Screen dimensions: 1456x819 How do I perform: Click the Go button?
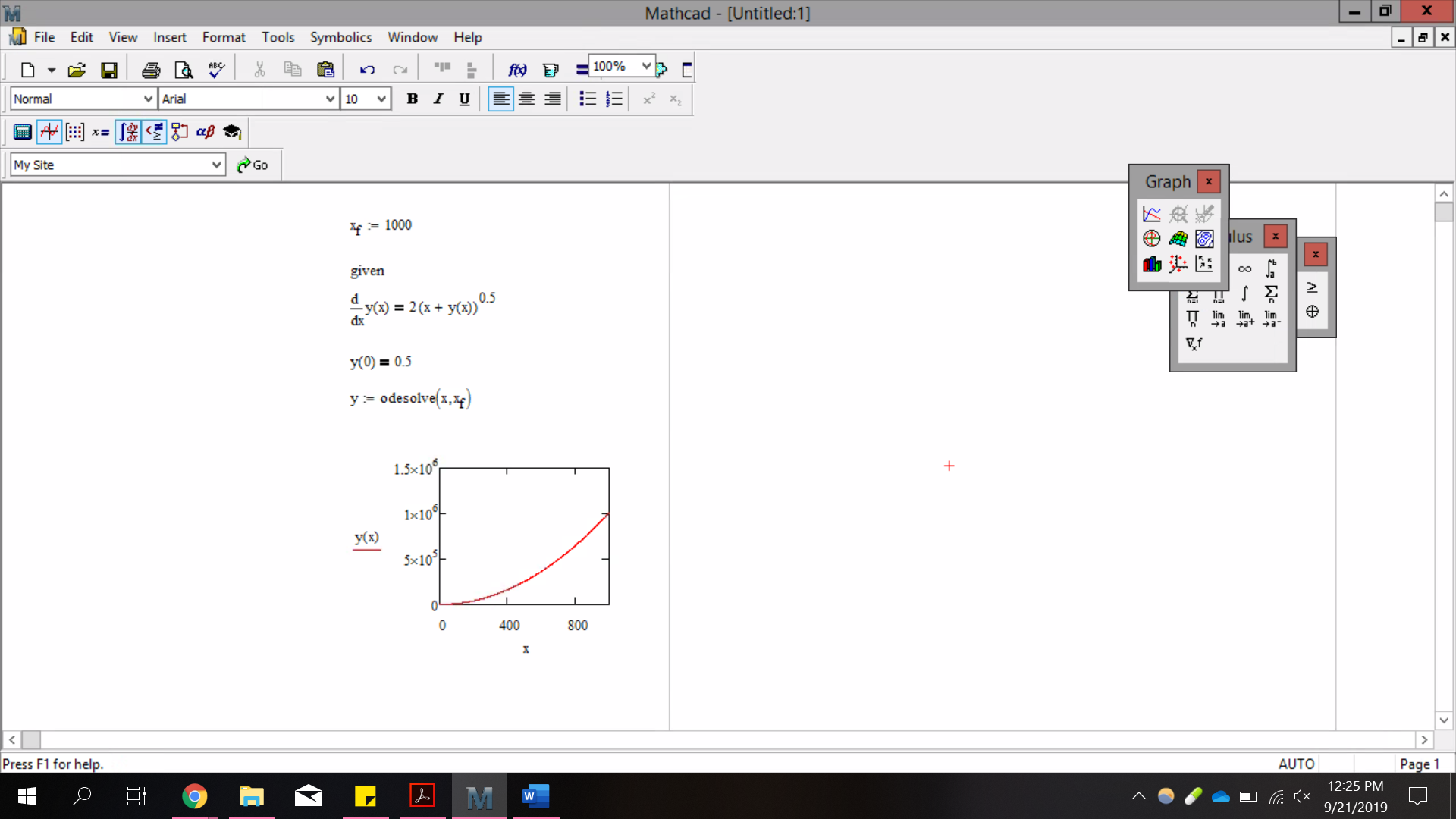pyautogui.click(x=253, y=165)
